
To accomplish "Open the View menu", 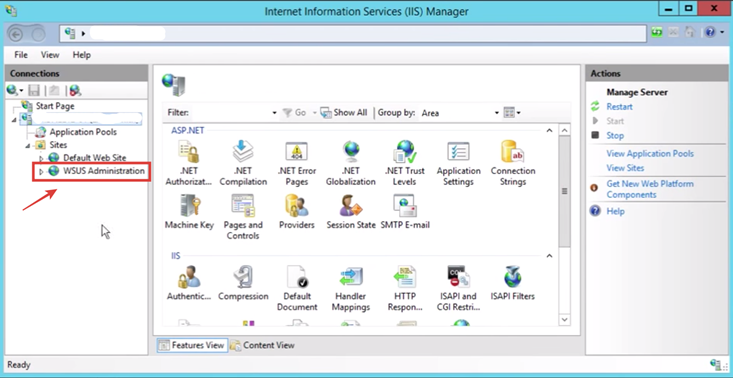I will point(50,55).
